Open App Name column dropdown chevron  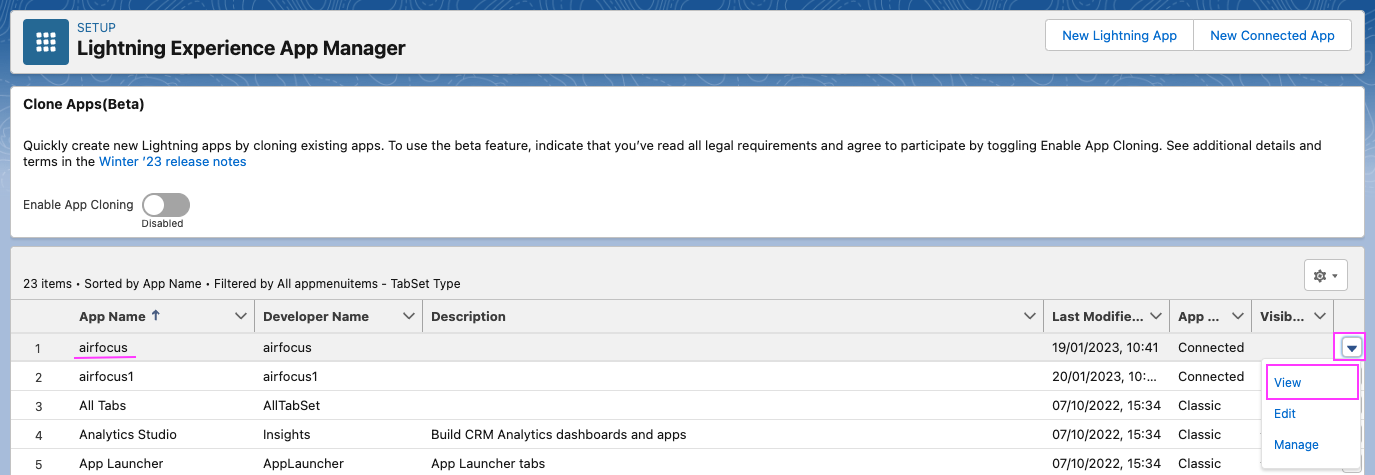point(240,316)
